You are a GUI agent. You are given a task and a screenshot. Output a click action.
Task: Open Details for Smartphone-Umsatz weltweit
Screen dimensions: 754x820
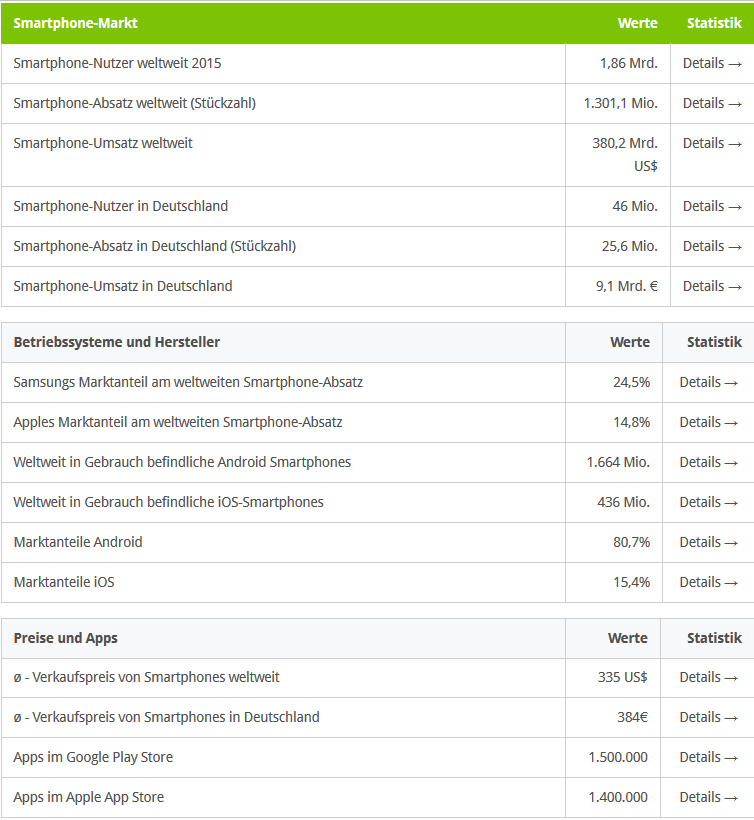pos(712,143)
